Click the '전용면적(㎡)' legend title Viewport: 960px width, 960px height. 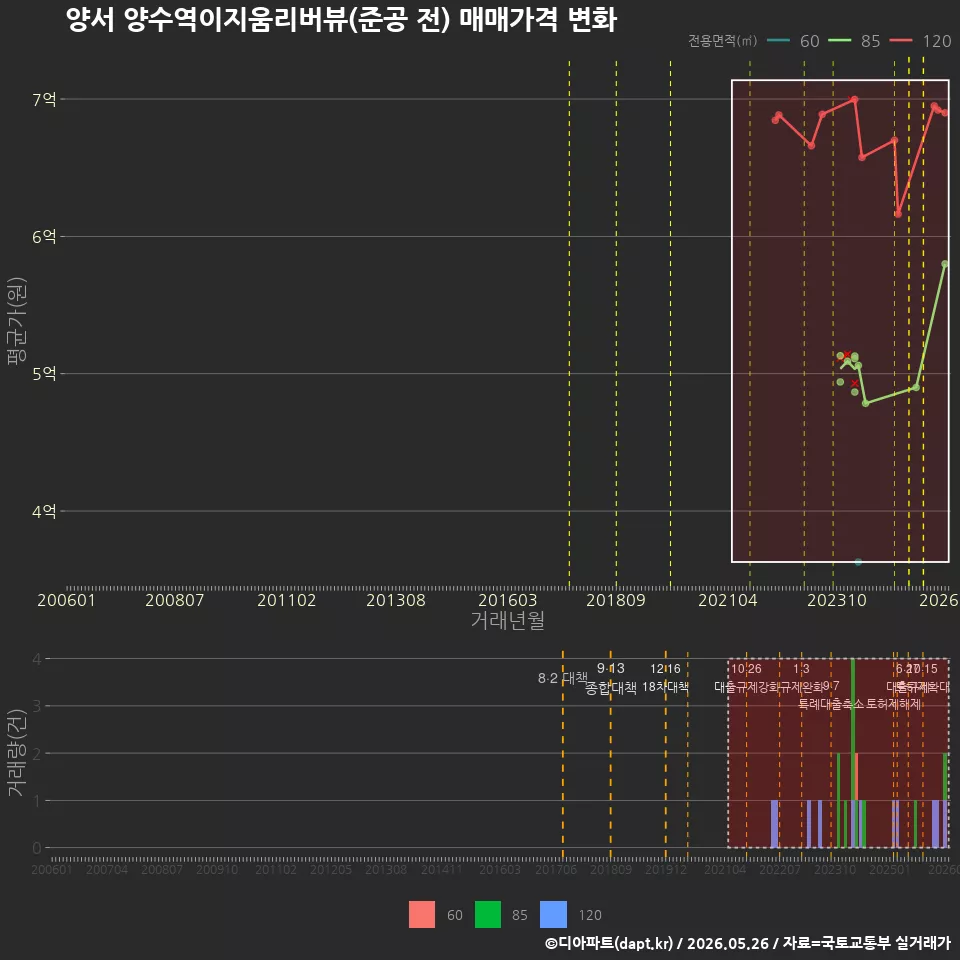coord(722,40)
